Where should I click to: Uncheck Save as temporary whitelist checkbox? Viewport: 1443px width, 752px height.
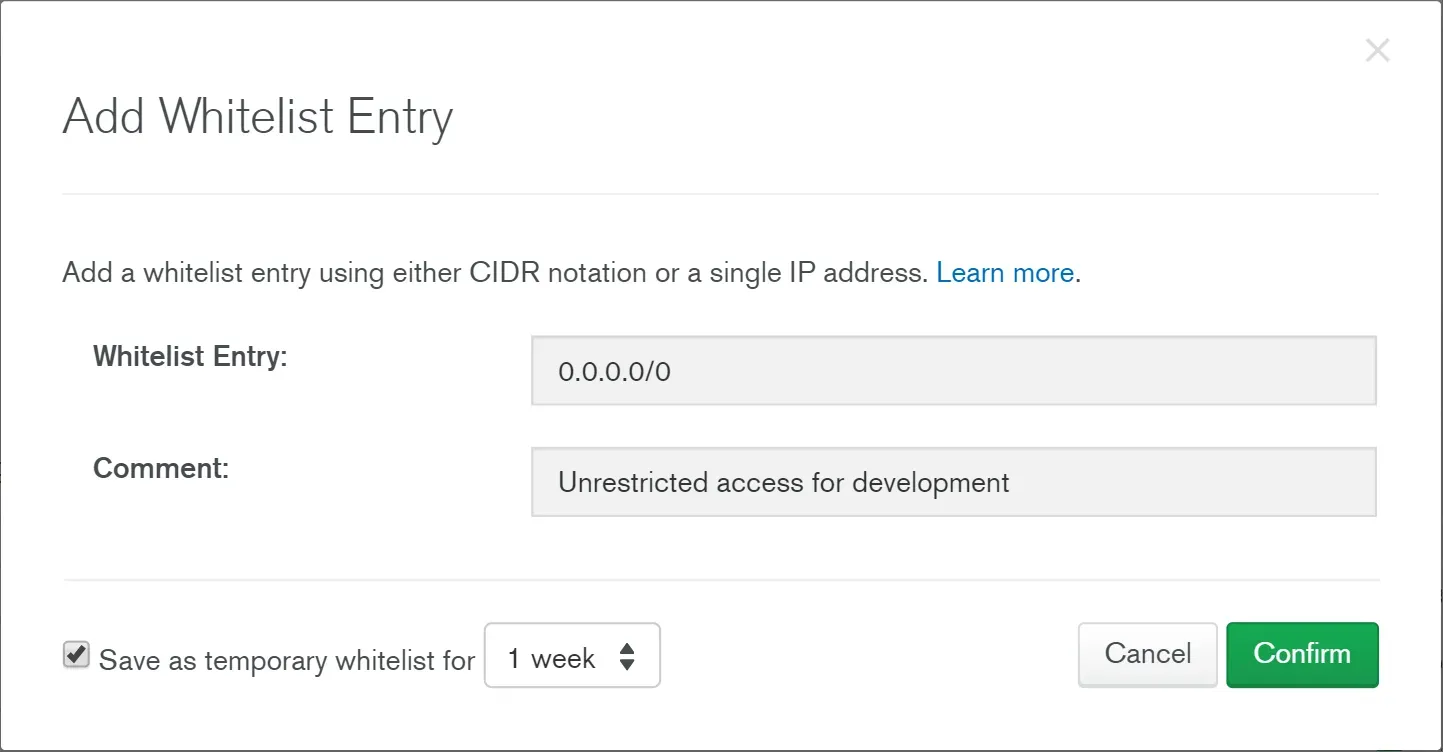tap(76, 655)
